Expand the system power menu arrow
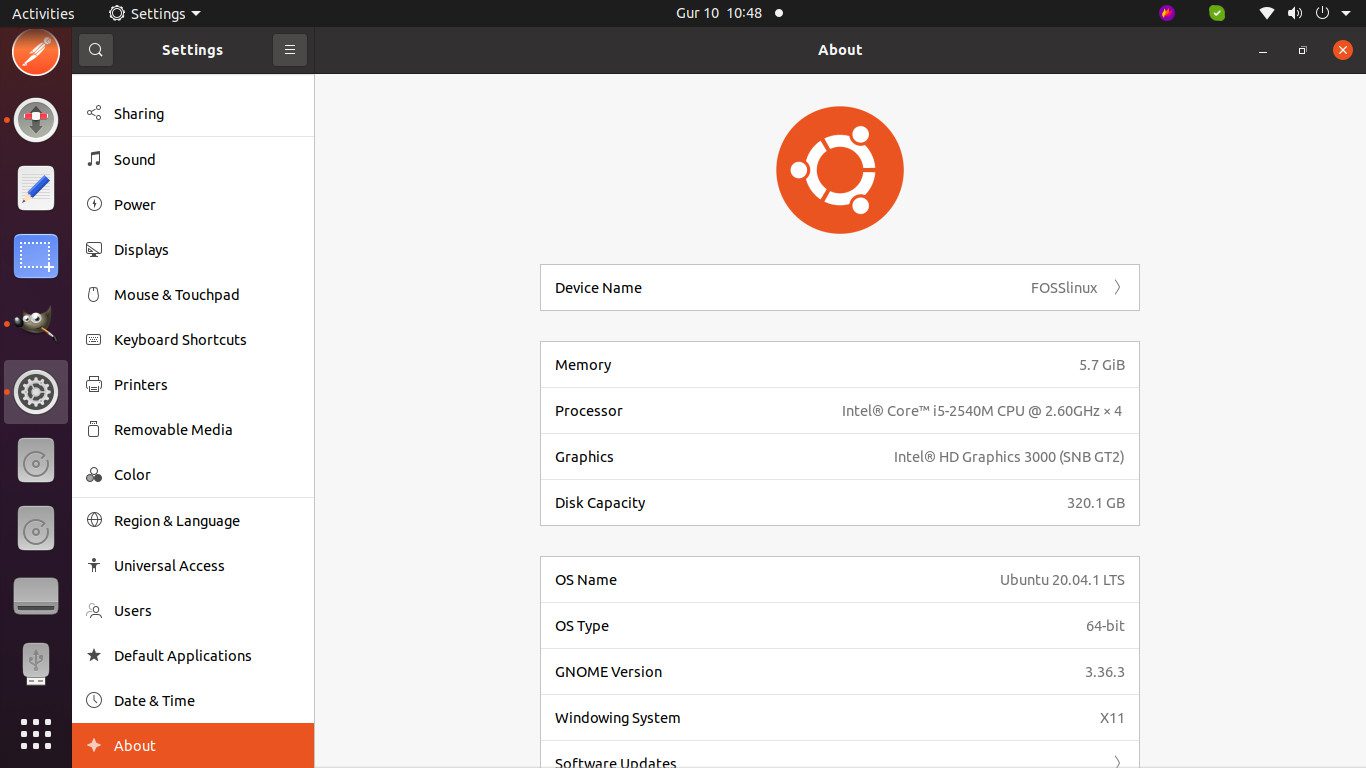Screen dimensions: 1366x768 click(1346, 14)
